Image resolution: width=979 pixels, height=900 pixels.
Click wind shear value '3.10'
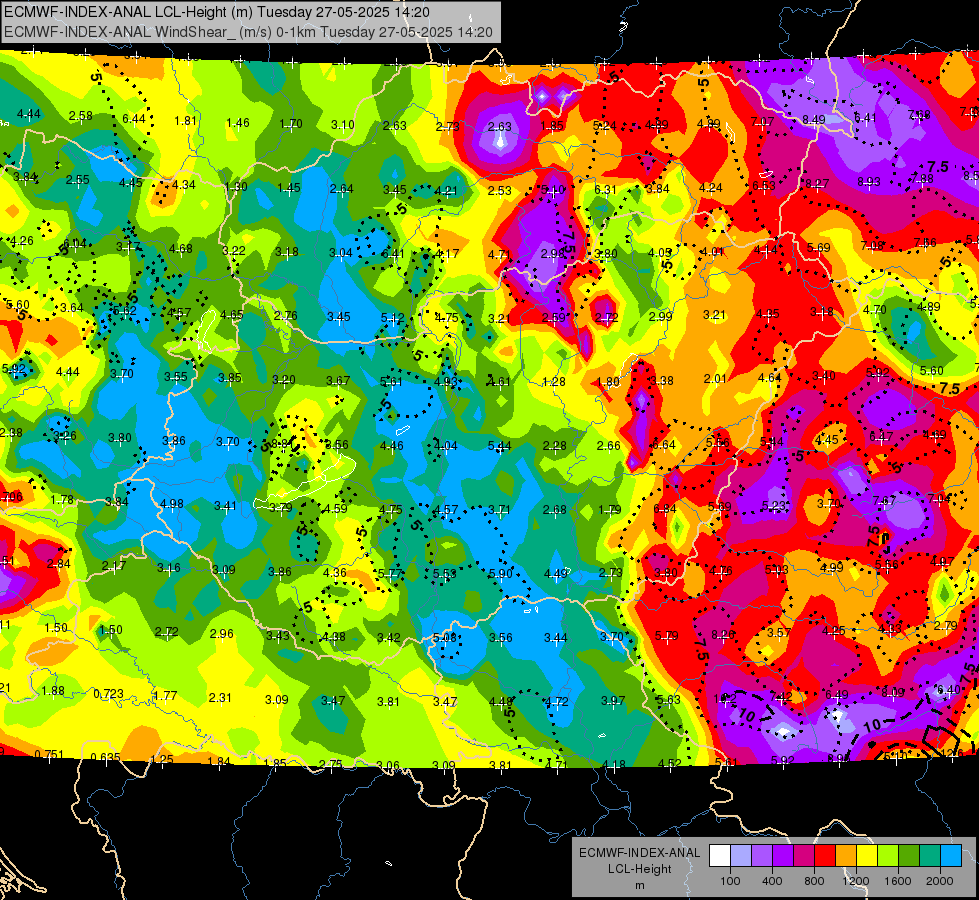point(343,124)
